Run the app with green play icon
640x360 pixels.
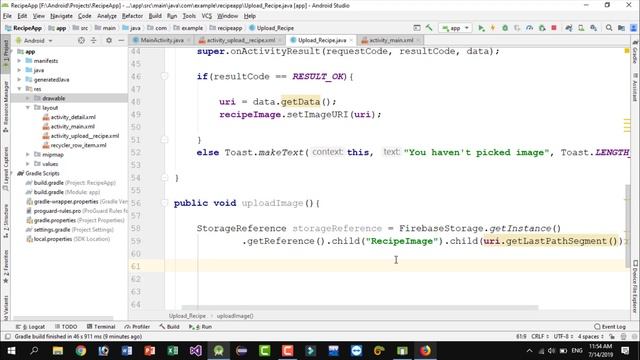pos(482,28)
